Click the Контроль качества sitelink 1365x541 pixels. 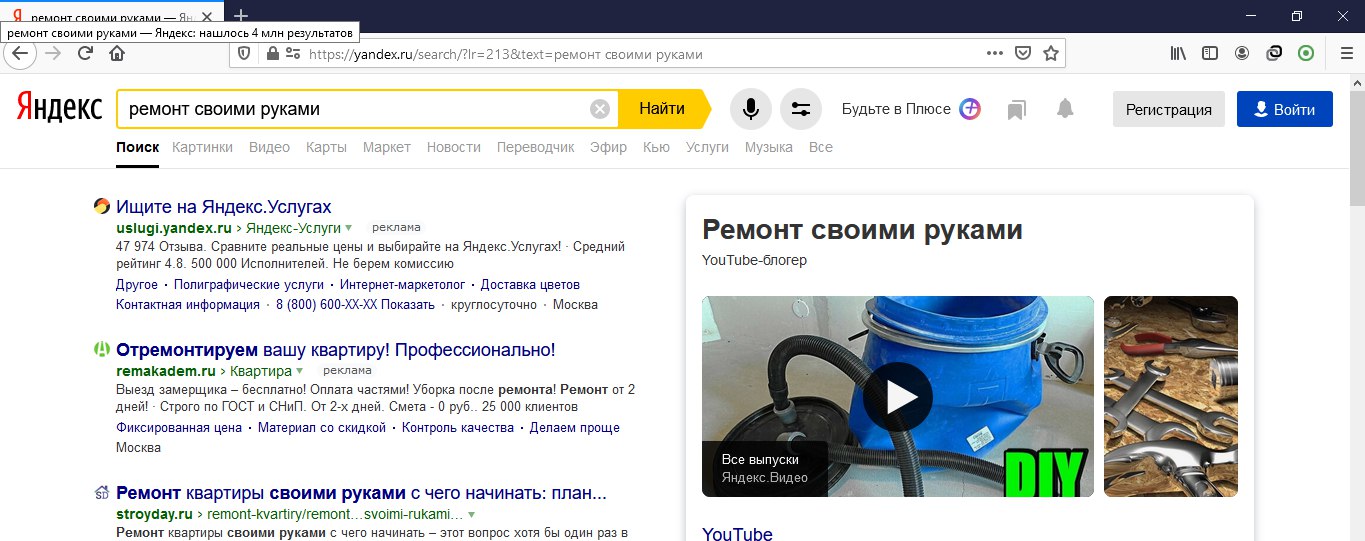tap(458, 427)
